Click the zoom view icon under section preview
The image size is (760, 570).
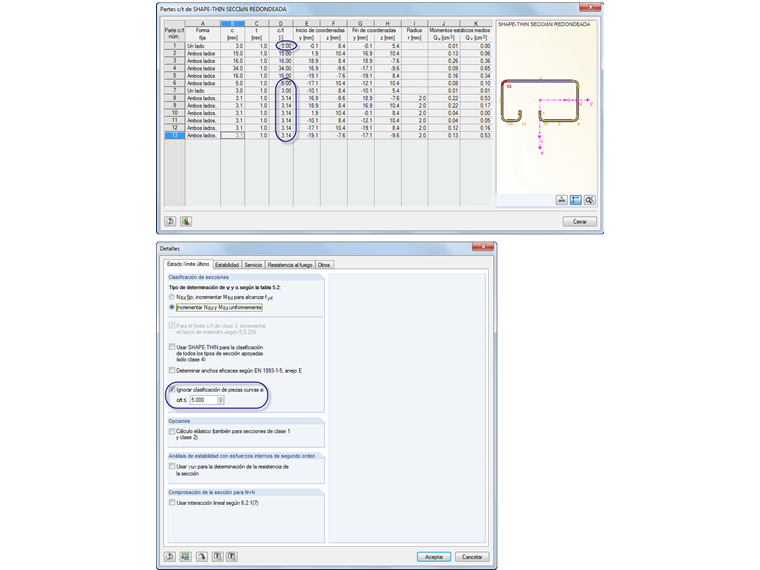click(x=589, y=200)
